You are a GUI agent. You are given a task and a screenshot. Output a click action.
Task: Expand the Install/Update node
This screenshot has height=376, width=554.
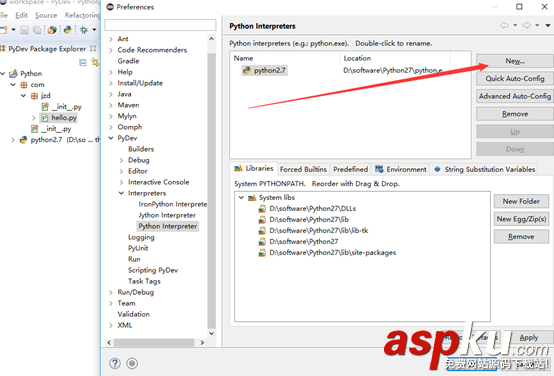pyautogui.click(x=111, y=83)
